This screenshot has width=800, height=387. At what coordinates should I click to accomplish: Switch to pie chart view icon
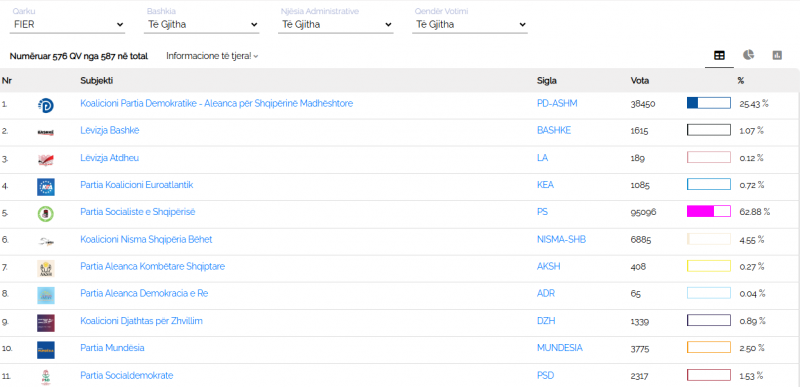(748, 55)
